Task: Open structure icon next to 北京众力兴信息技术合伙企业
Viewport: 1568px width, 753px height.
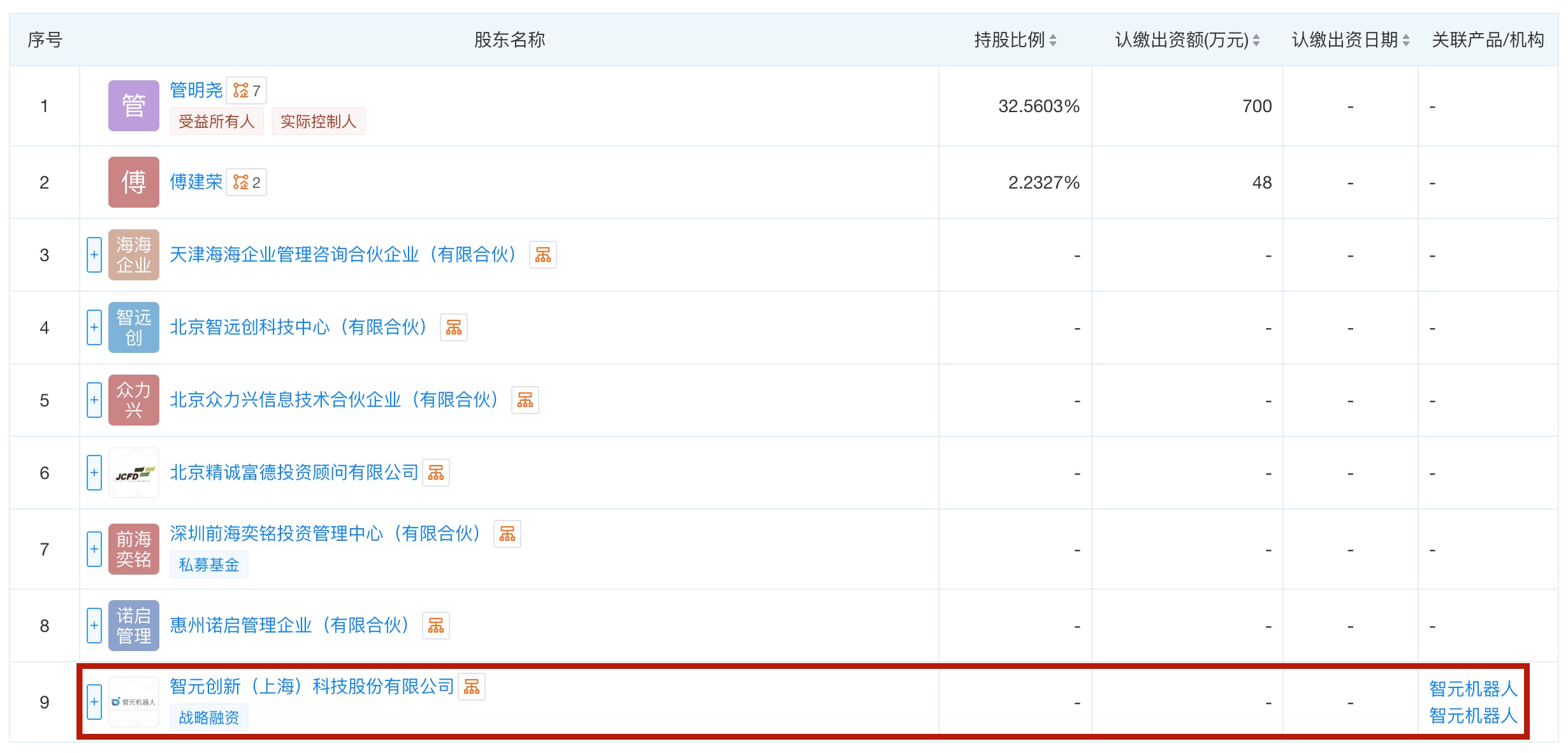Action: (x=525, y=400)
